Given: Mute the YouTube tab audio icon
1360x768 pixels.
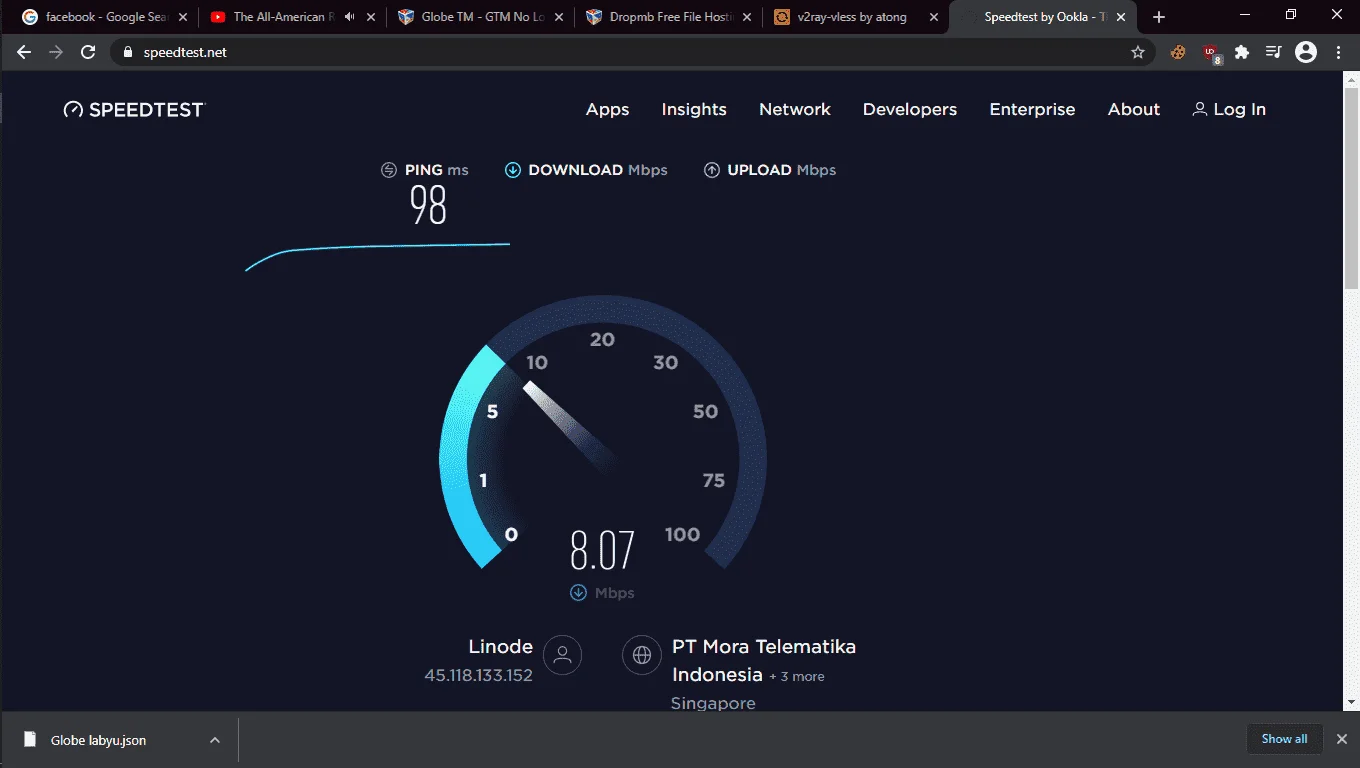Looking at the screenshot, I should tap(349, 17).
